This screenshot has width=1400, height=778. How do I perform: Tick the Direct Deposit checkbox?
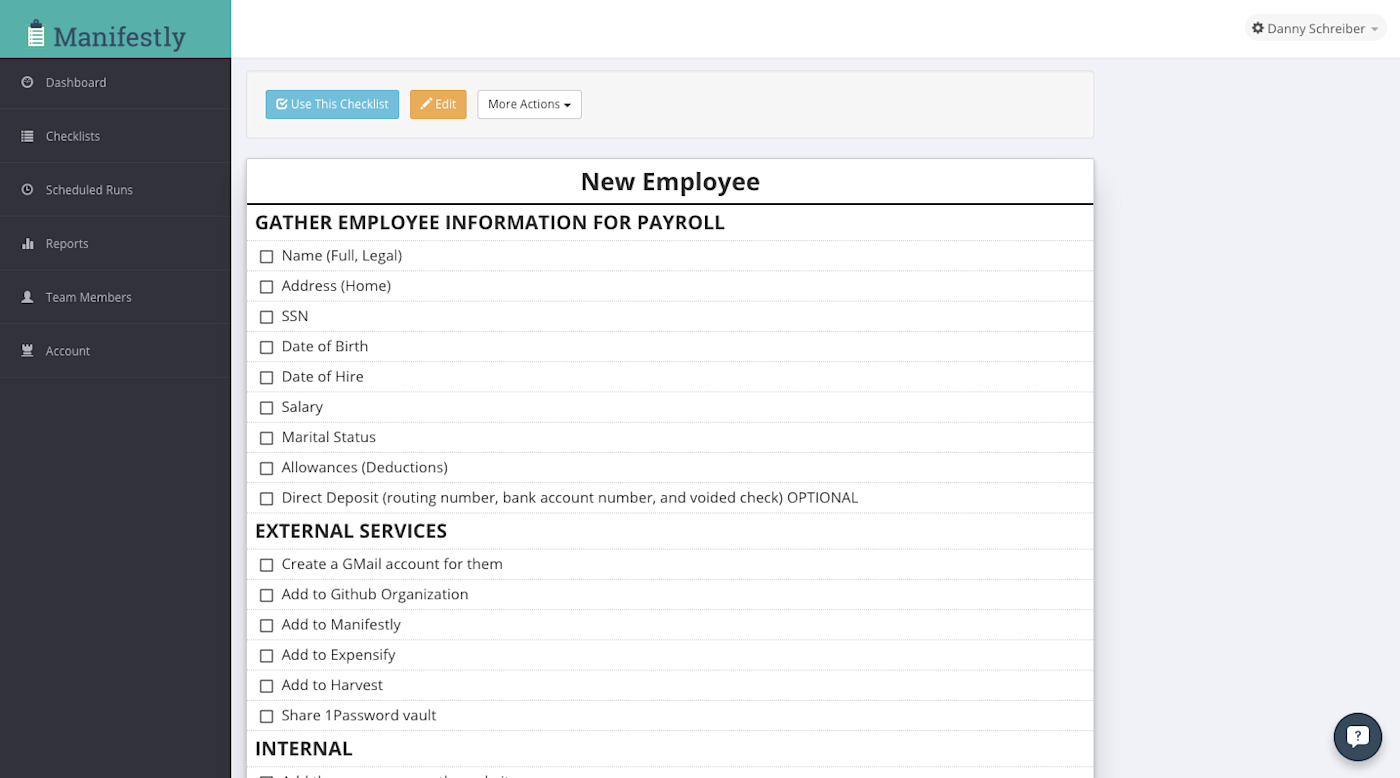point(266,499)
